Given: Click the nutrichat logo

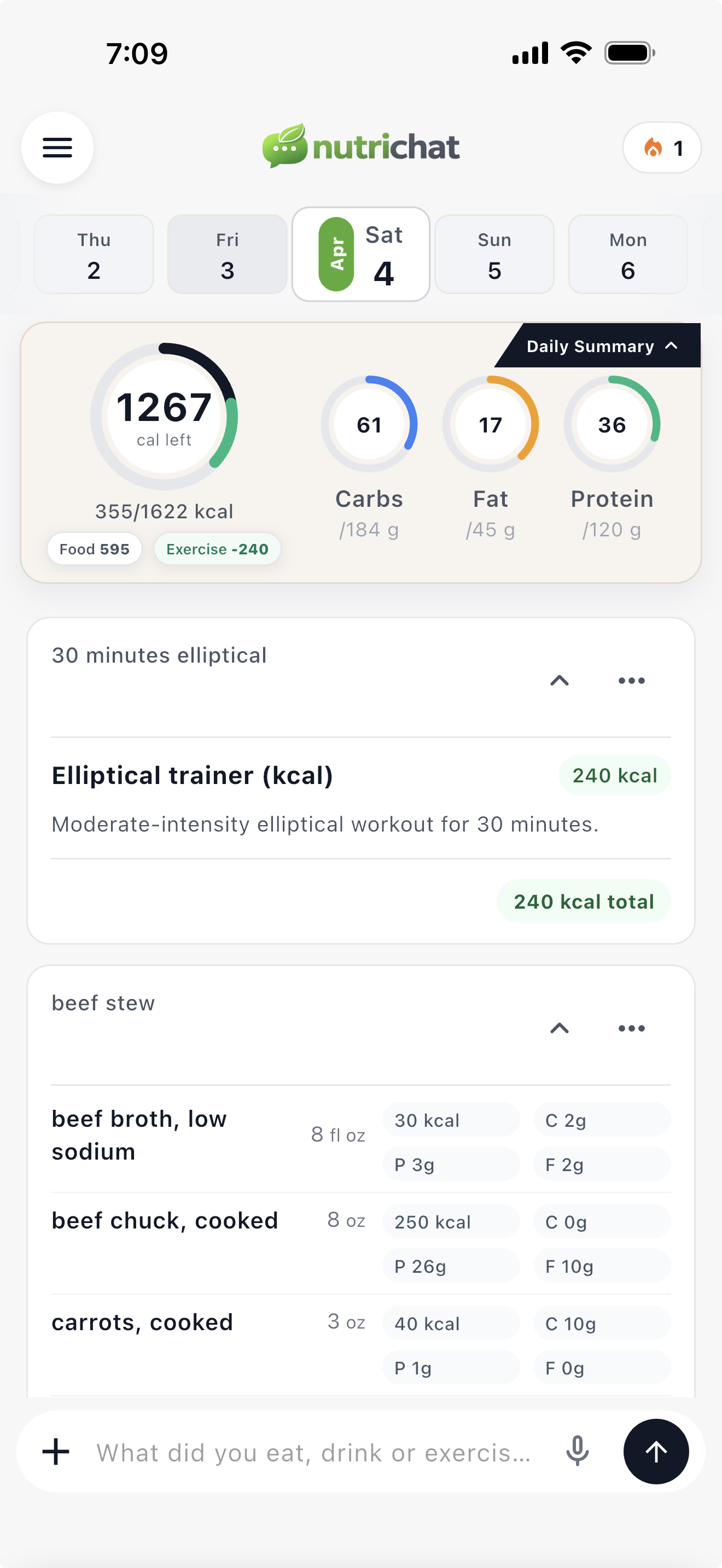Looking at the screenshot, I should point(361,146).
